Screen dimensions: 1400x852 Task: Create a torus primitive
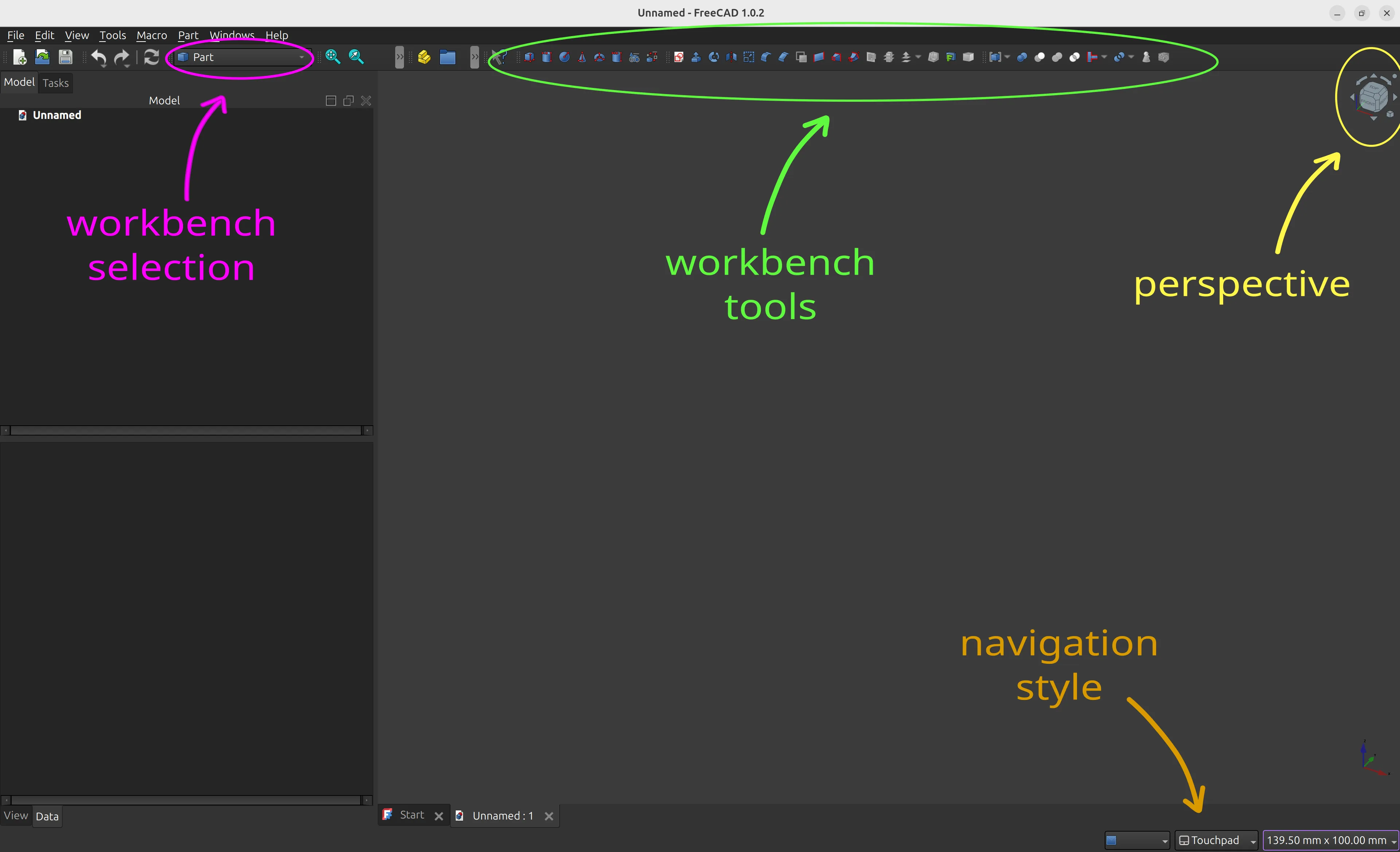(599, 57)
